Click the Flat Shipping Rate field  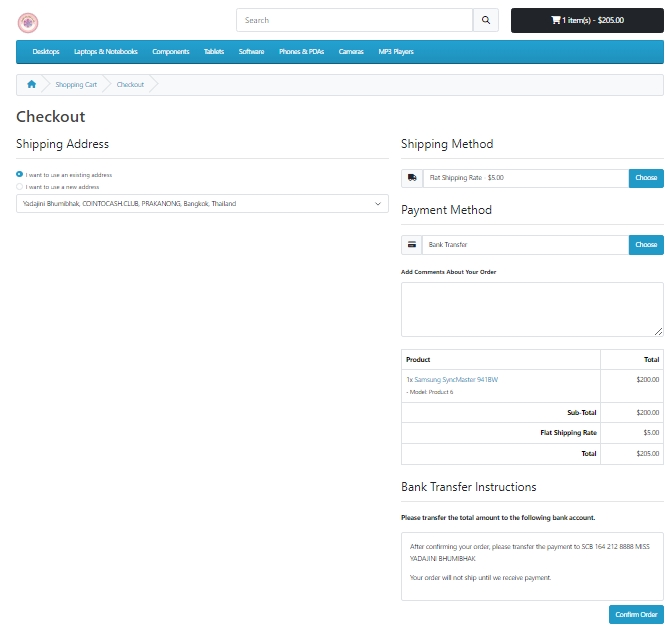click(x=526, y=178)
